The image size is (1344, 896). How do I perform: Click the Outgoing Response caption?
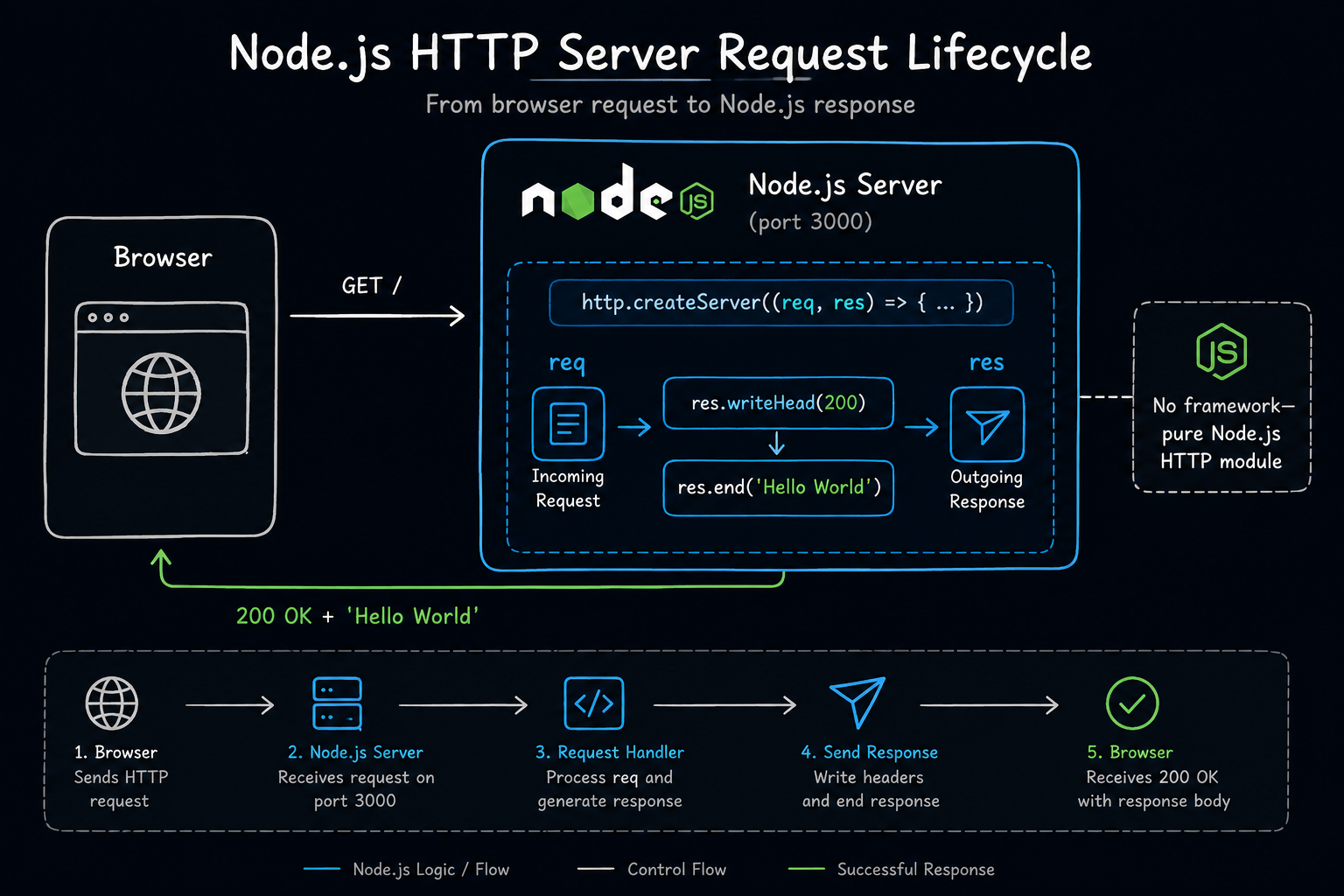click(x=987, y=489)
